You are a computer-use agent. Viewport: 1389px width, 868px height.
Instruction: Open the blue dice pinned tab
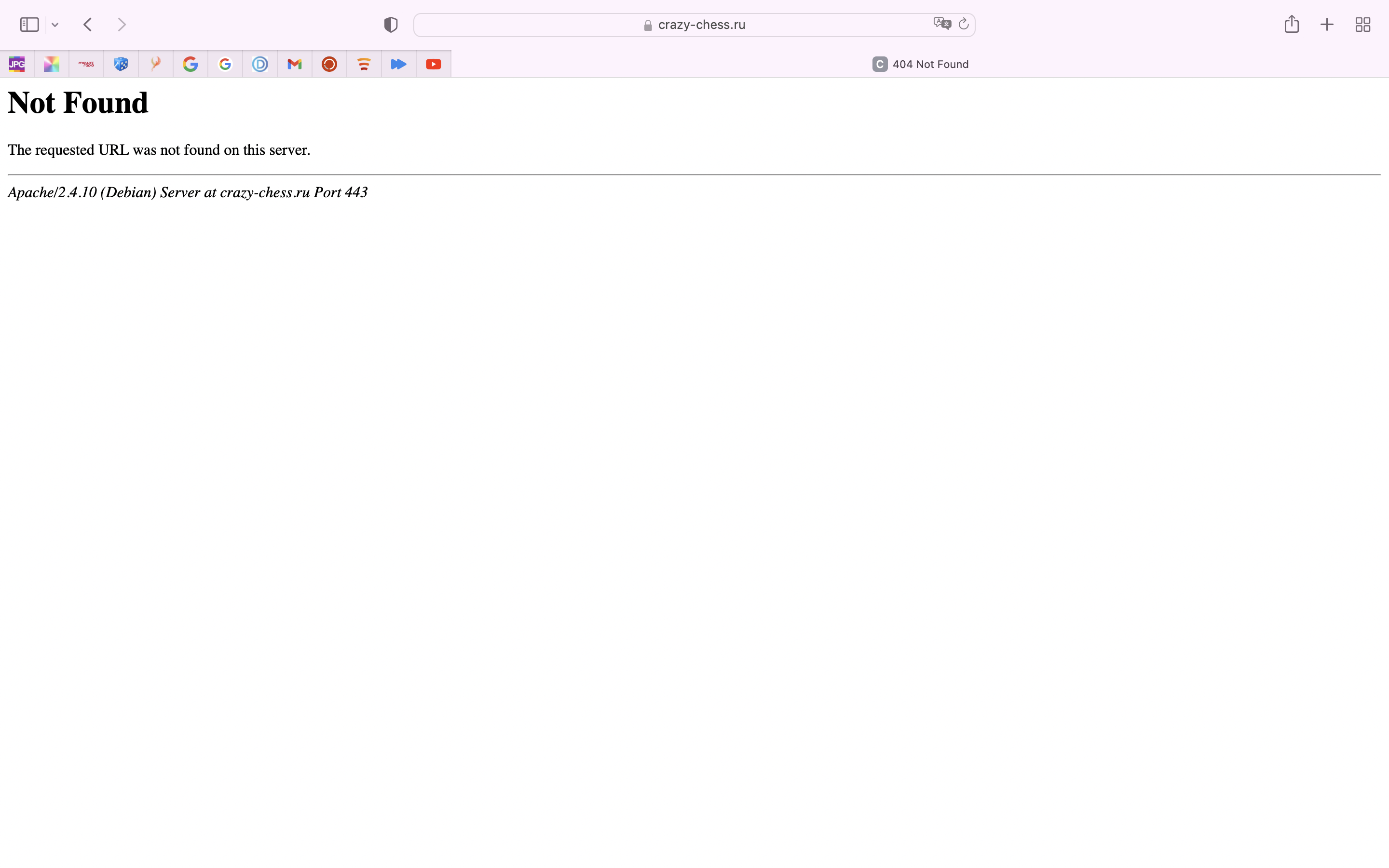(x=121, y=64)
